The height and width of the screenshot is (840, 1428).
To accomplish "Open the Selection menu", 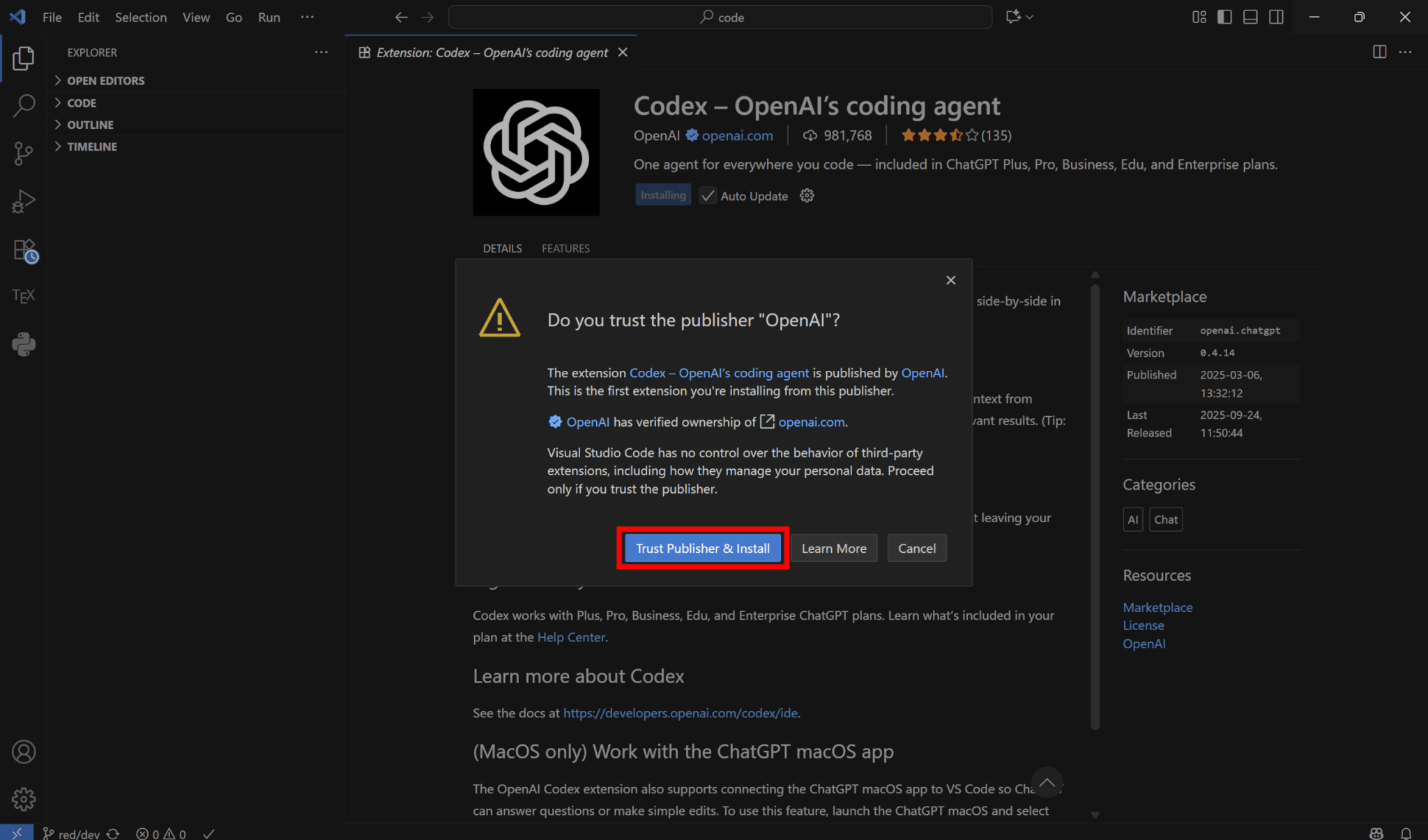I will [140, 17].
